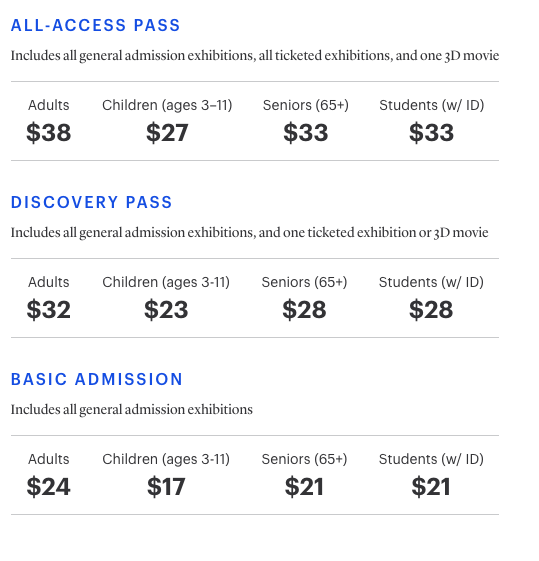Click the Discovery Pass description text
This screenshot has height=561, width=539.
[x=249, y=233]
